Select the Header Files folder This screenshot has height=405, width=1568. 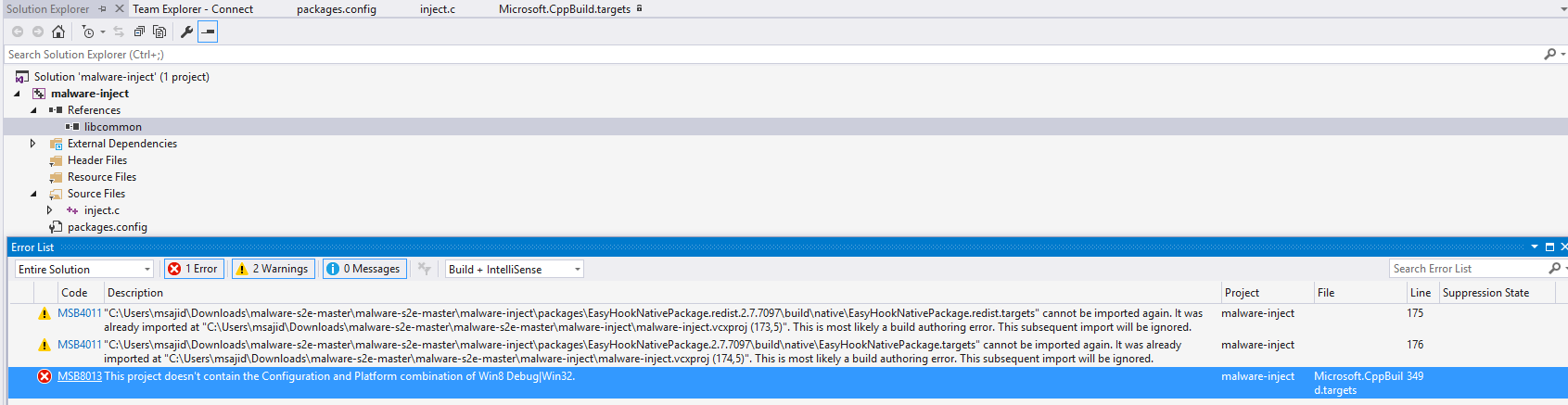click(97, 160)
